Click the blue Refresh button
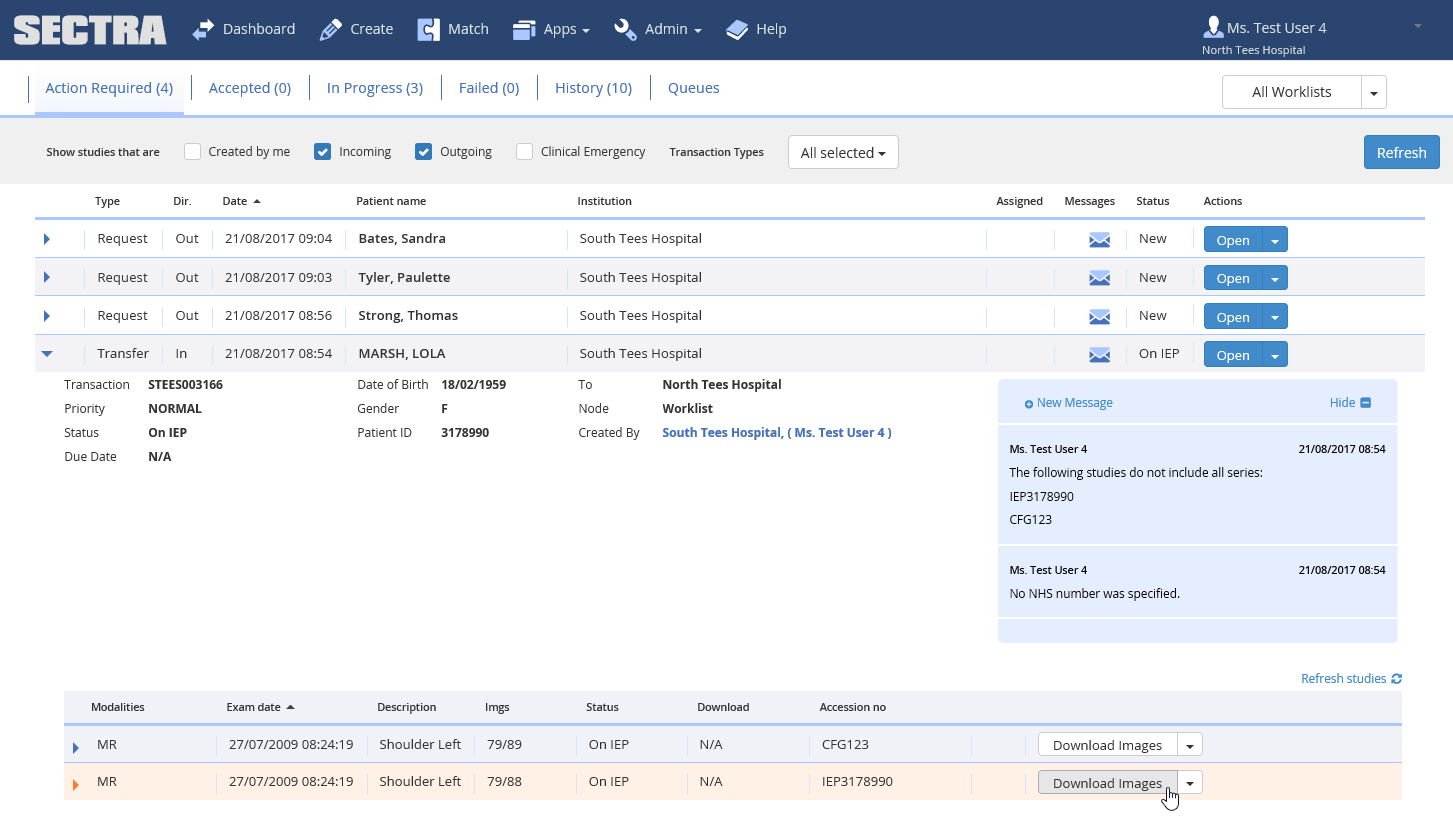 [x=1401, y=152]
